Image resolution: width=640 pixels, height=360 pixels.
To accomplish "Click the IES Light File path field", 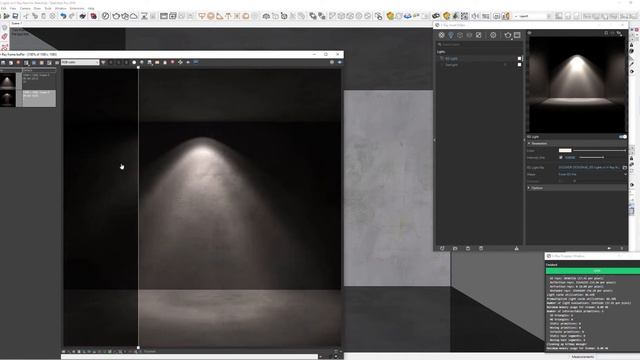I will click(589, 167).
